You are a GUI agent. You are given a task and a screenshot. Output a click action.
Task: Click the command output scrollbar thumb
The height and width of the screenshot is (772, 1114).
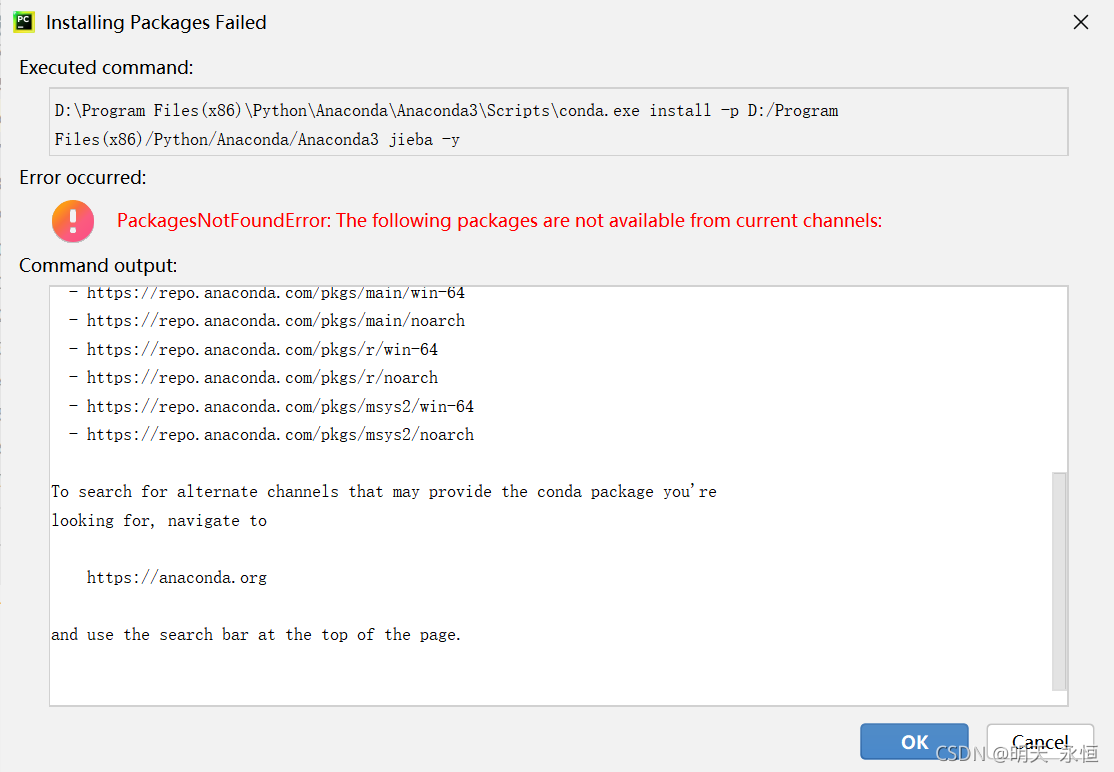pos(1059,580)
